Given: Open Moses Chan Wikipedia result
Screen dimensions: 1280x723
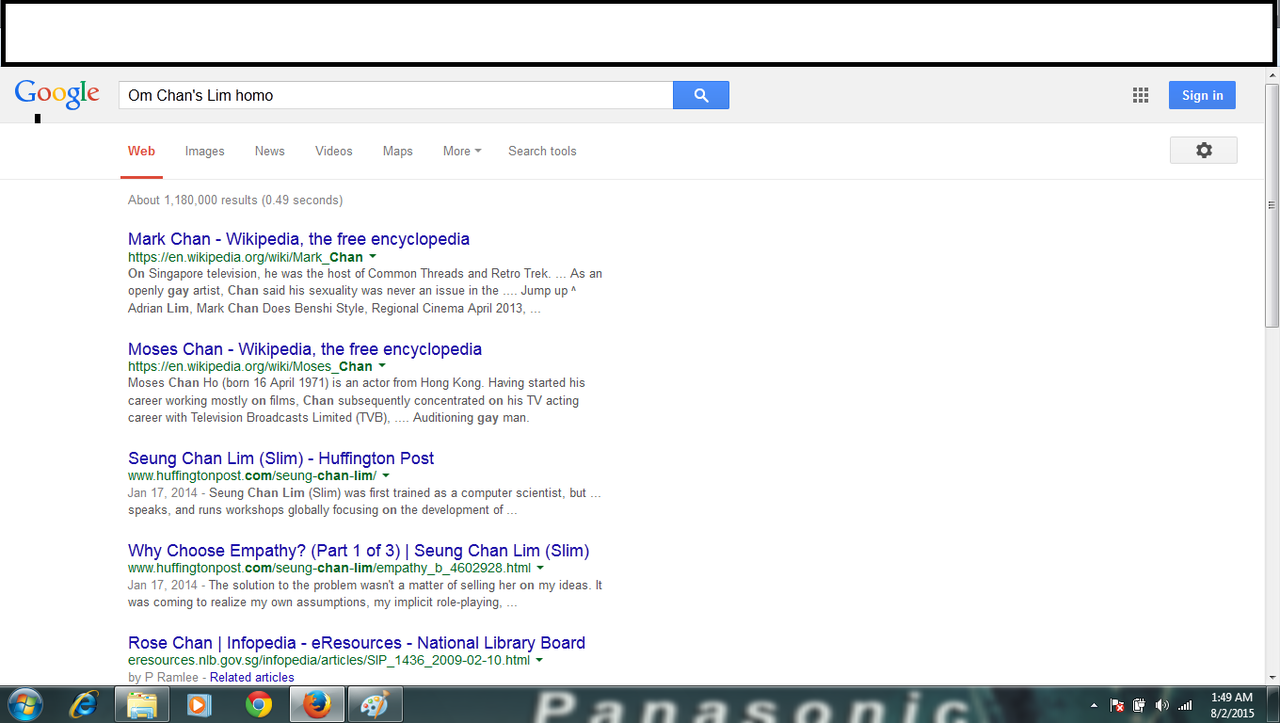Looking at the screenshot, I should 305,349.
